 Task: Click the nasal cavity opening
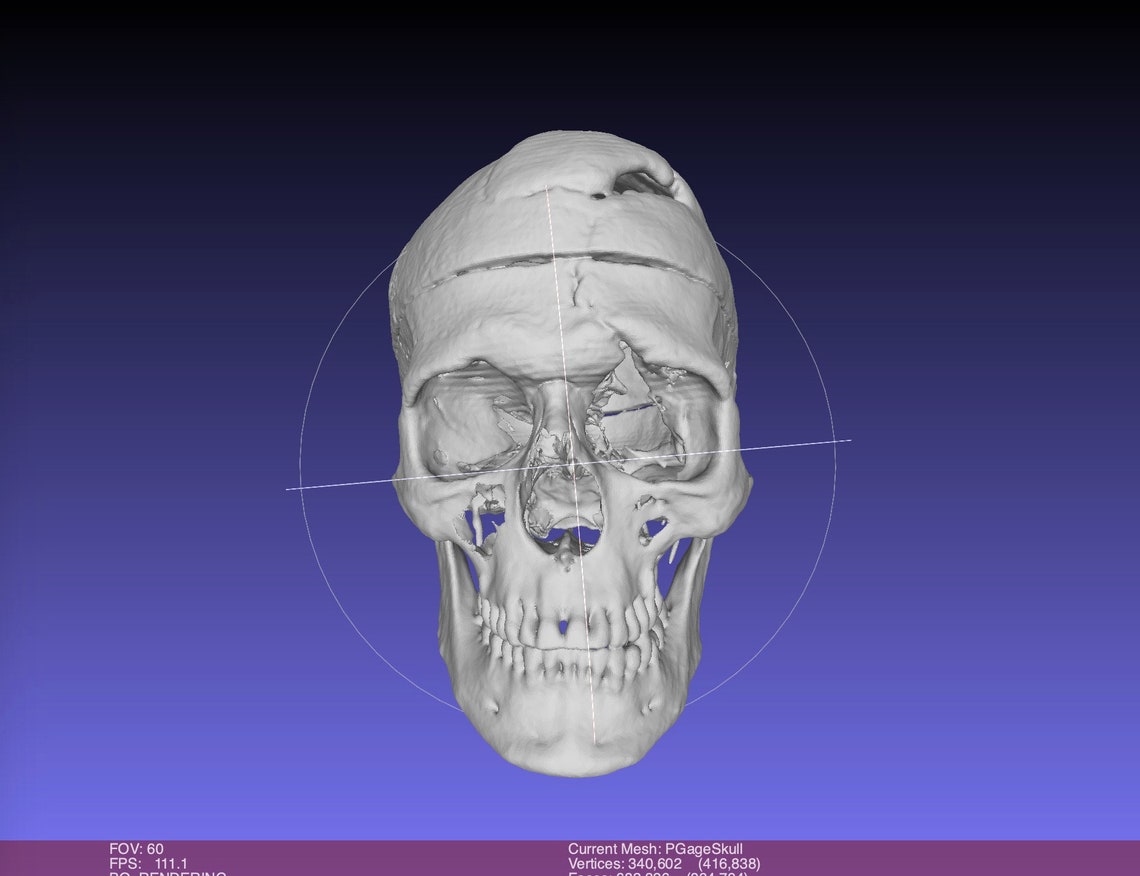tap(563, 509)
